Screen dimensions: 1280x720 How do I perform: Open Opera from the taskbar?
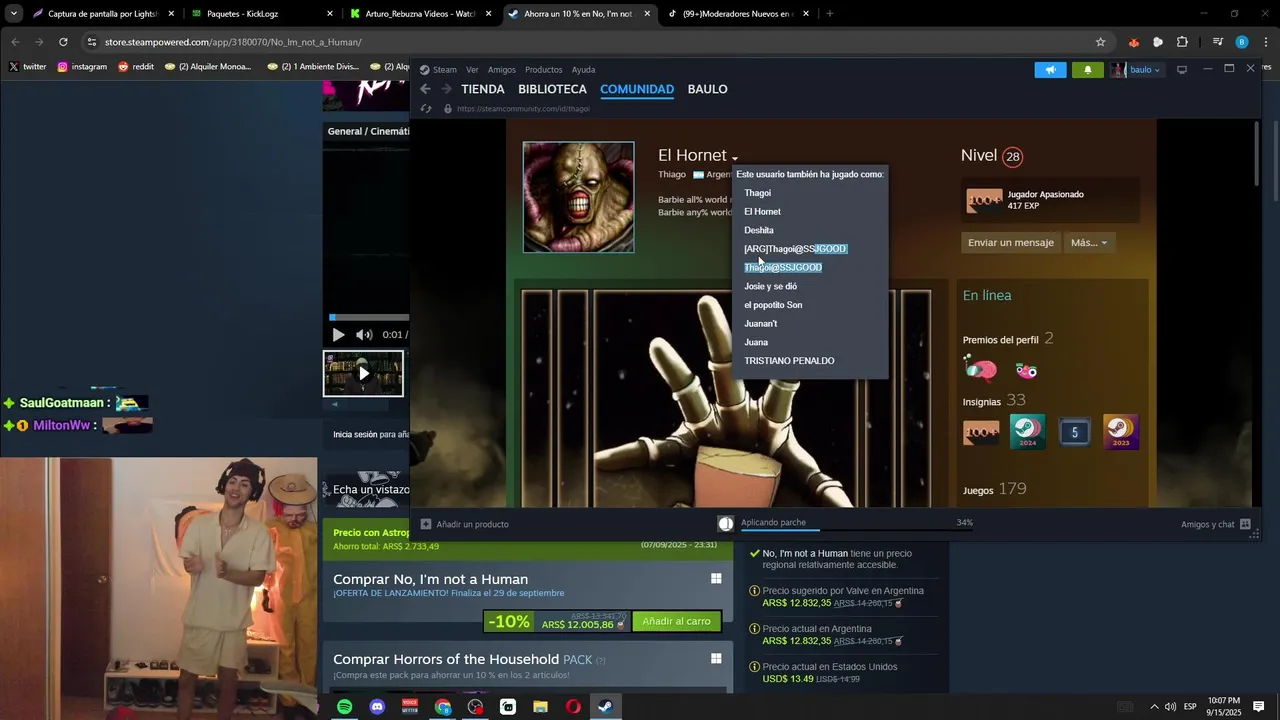pyautogui.click(x=573, y=707)
